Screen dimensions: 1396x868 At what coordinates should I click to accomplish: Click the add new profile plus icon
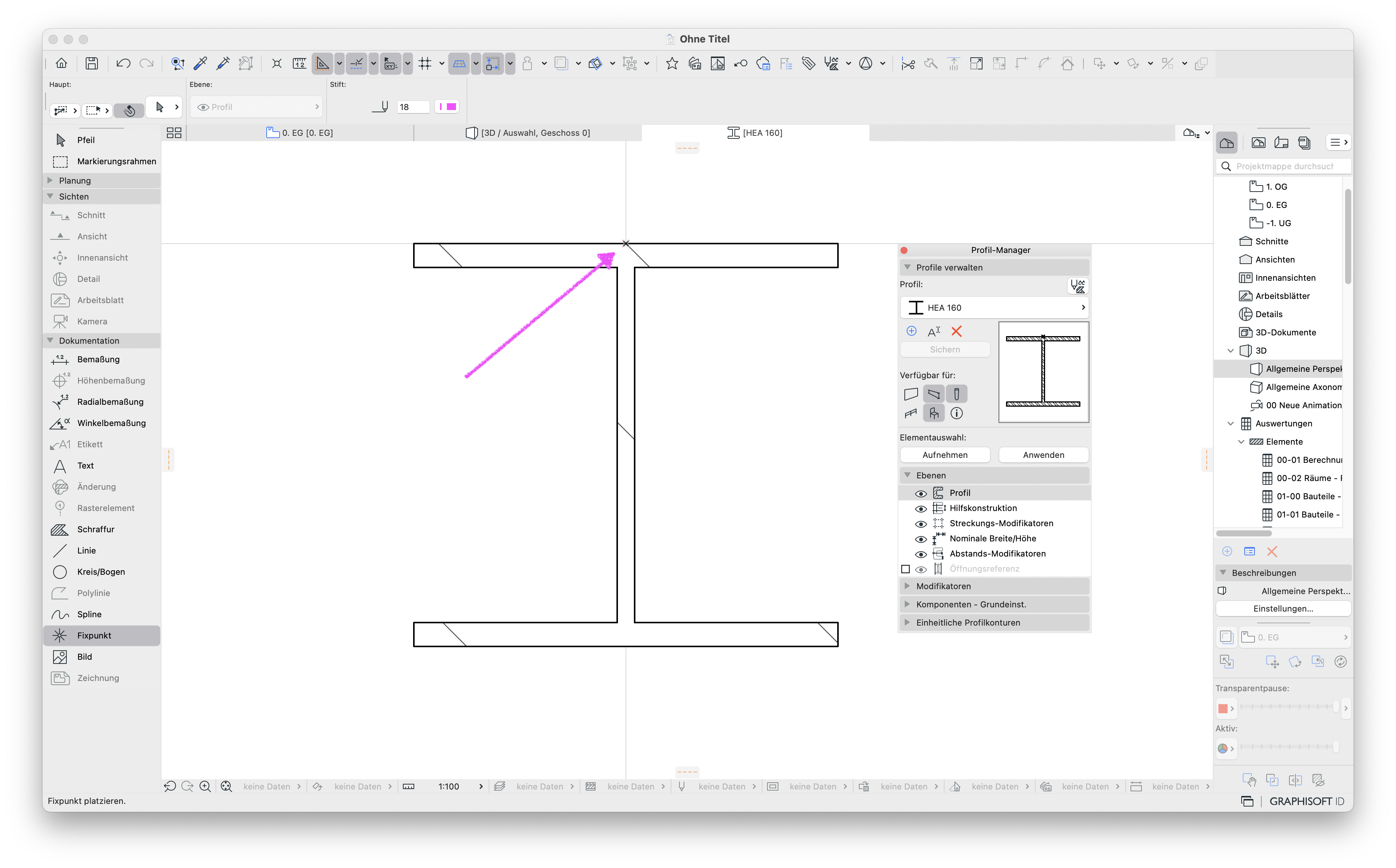pyautogui.click(x=911, y=331)
